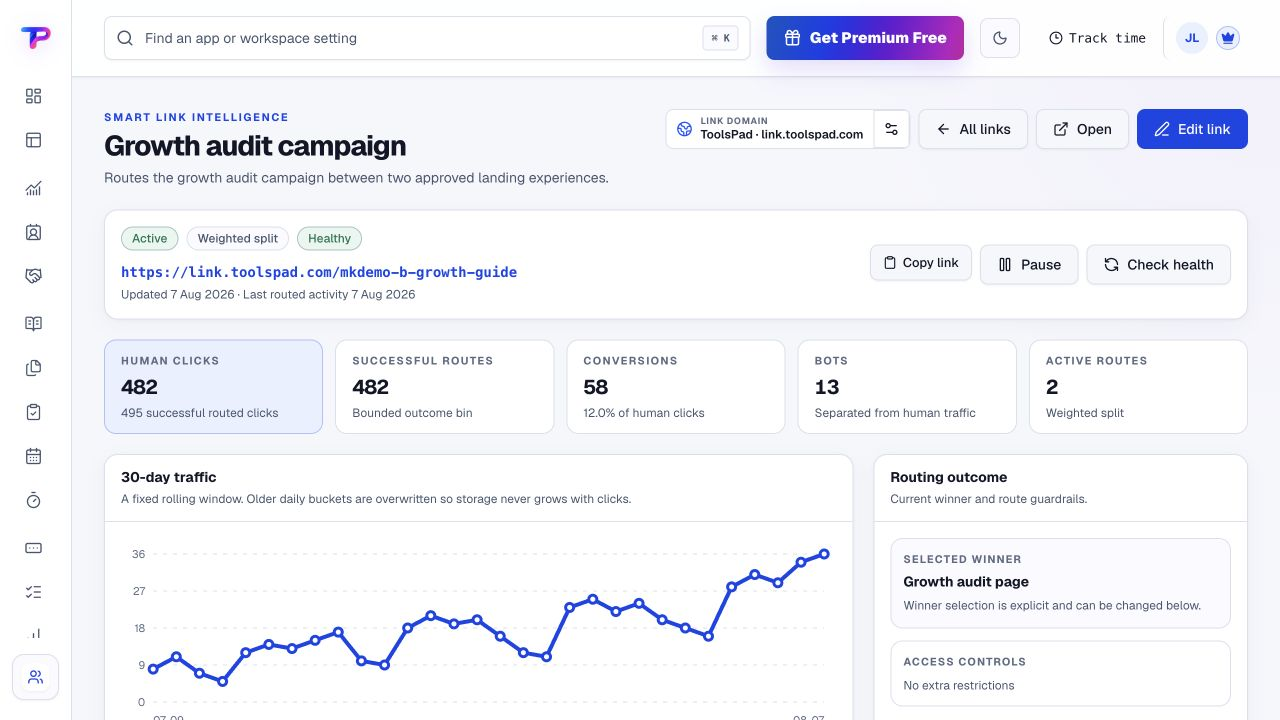Click the Selected Winner card
The image size is (1280, 720).
(x=1060, y=584)
